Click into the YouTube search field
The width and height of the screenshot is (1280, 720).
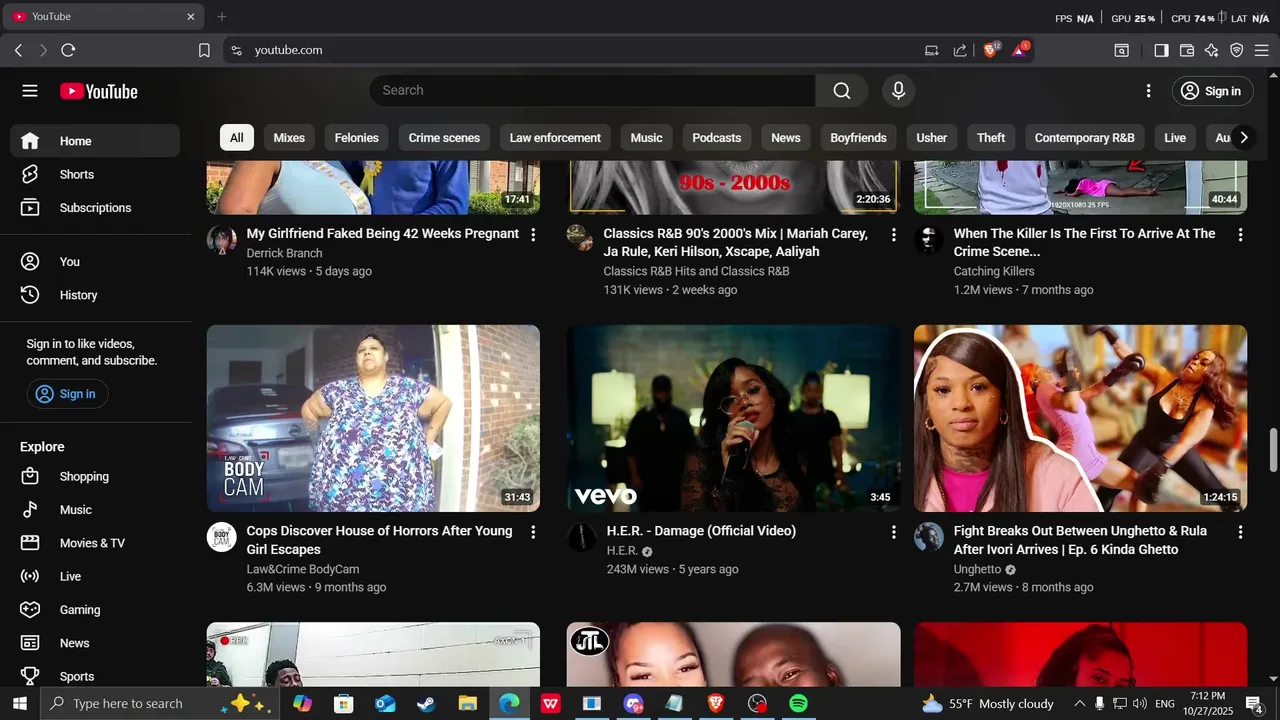point(593,91)
